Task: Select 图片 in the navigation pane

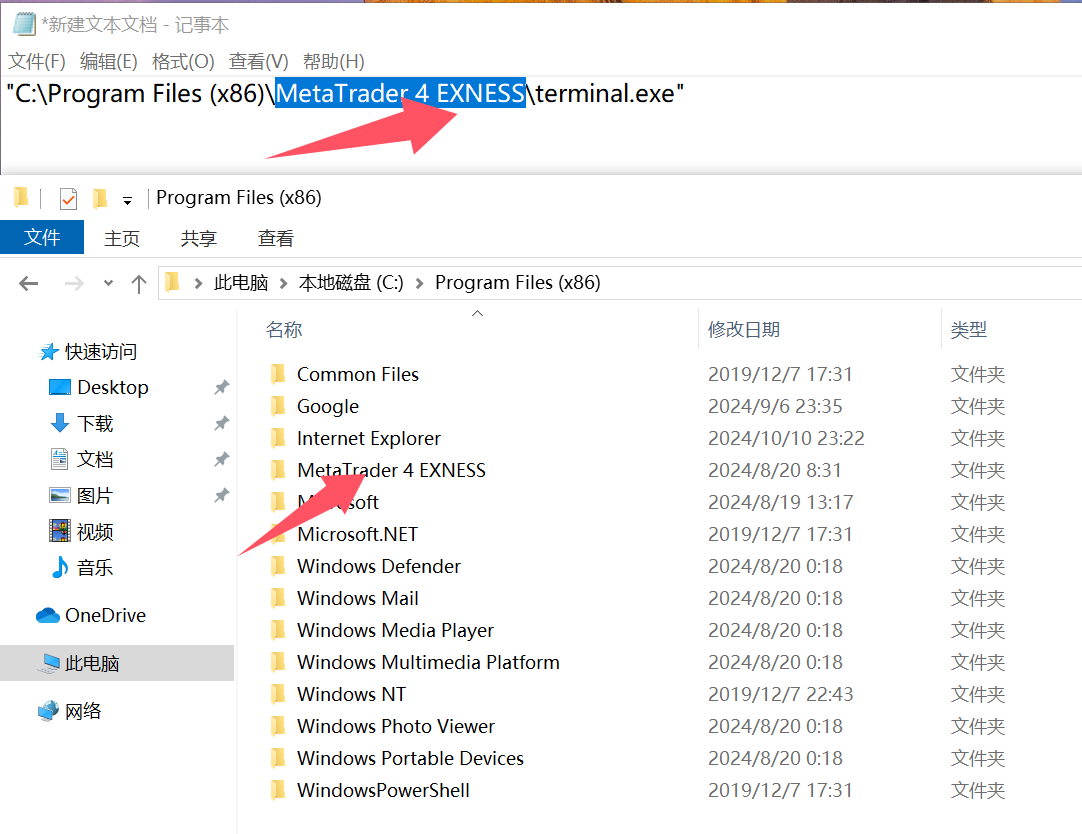Action: pyautogui.click(x=95, y=495)
